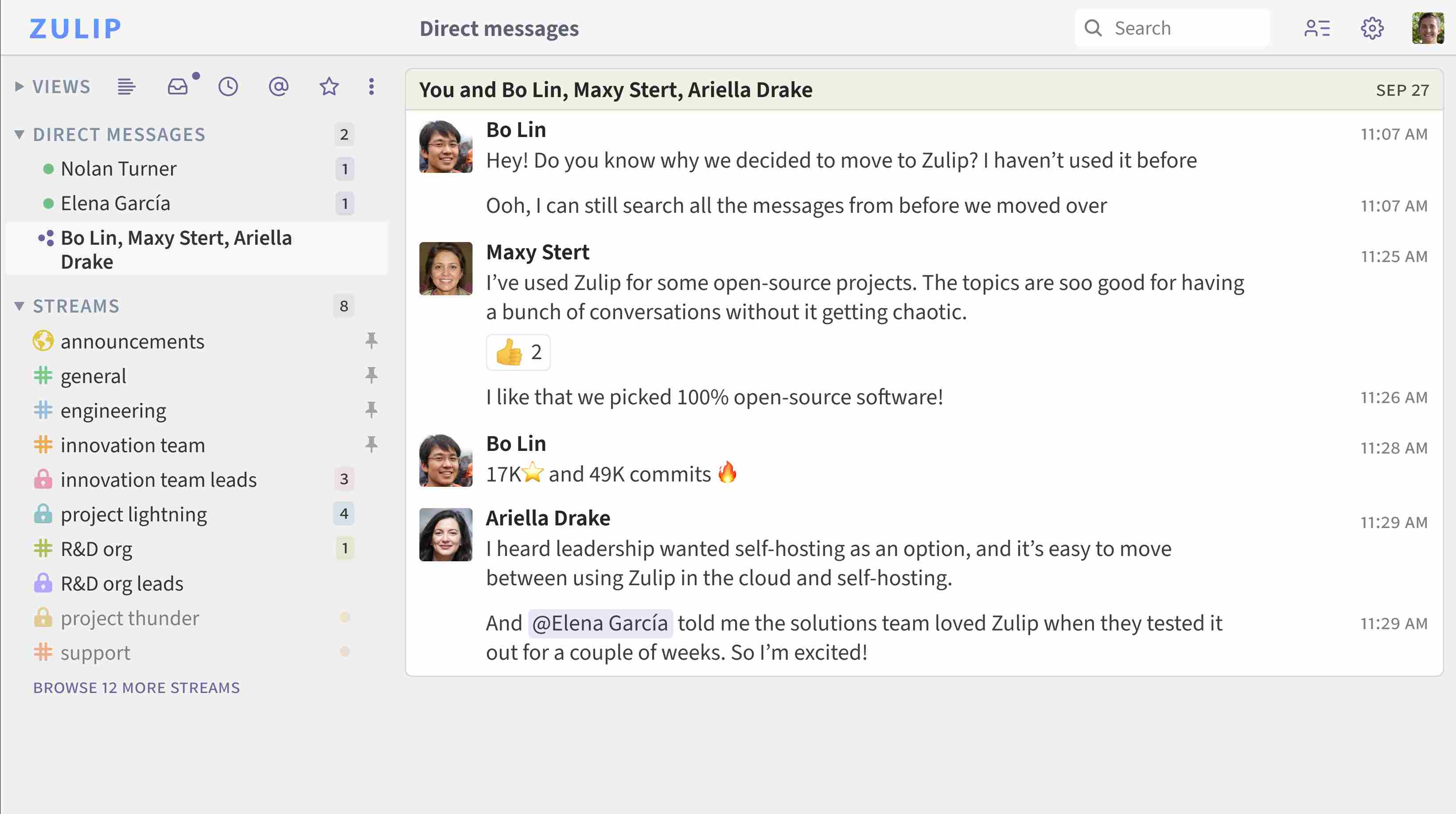Open recent conversations using the clock icon
The height and width of the screenshot is (814, 1456).
(x=228, y=86)
